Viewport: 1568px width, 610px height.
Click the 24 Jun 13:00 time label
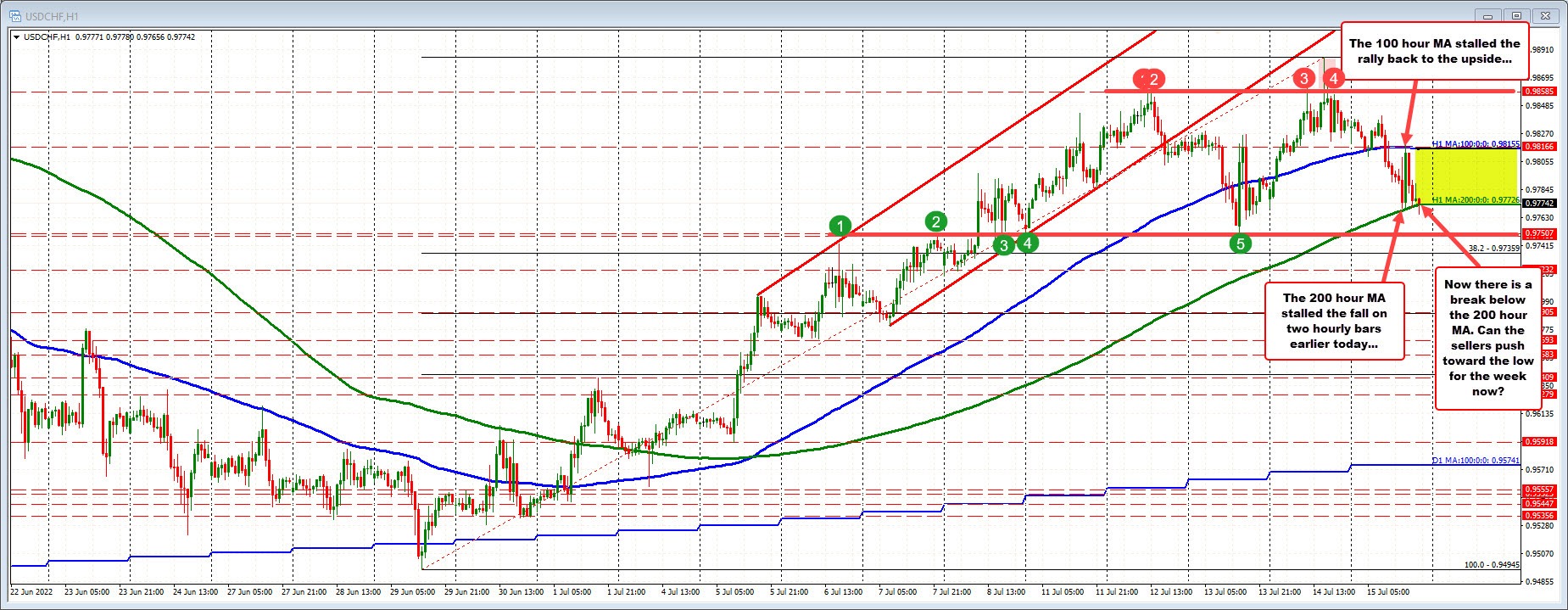pyautogui.click(x=196, y=591)
